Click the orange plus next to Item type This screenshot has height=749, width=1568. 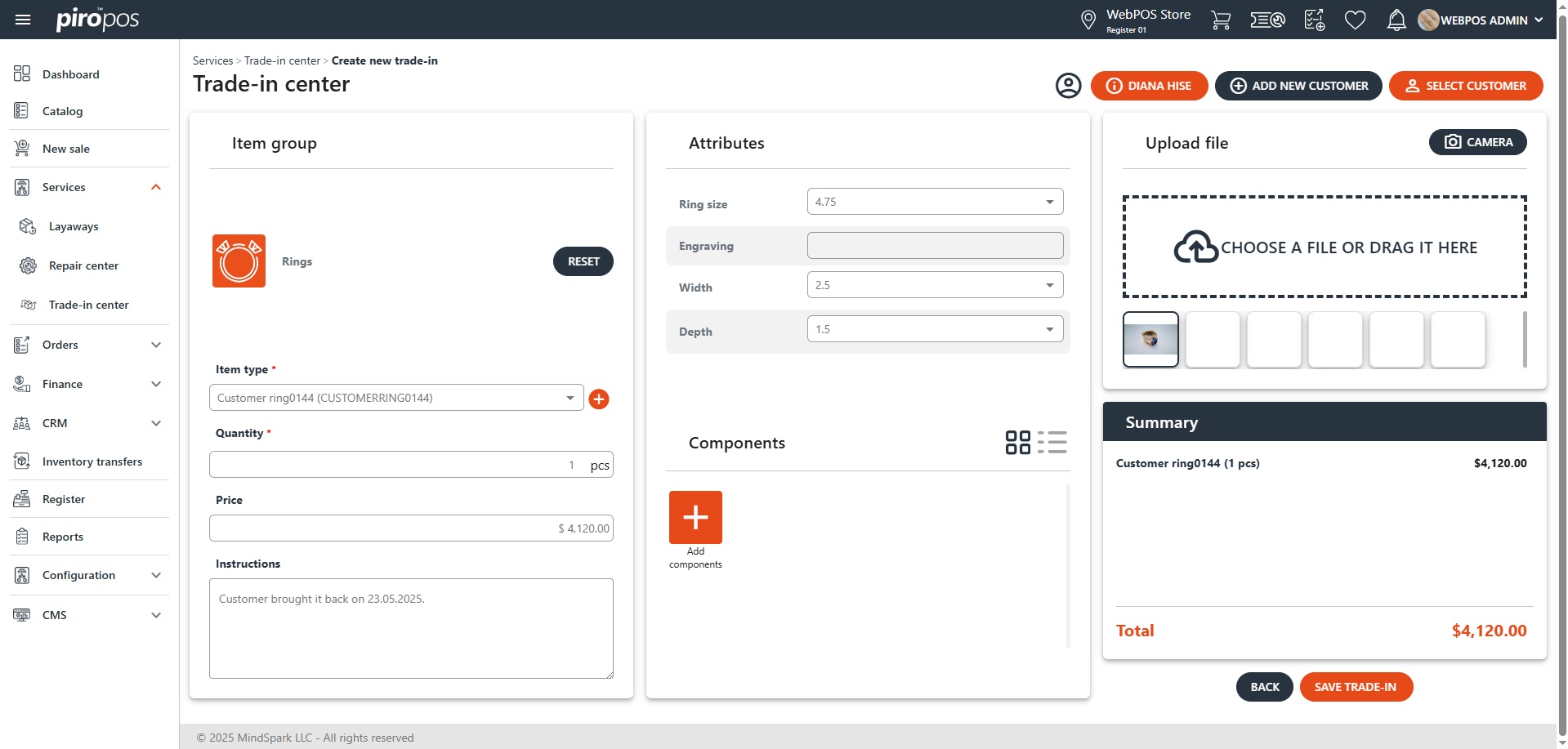[x=598, y=399]
